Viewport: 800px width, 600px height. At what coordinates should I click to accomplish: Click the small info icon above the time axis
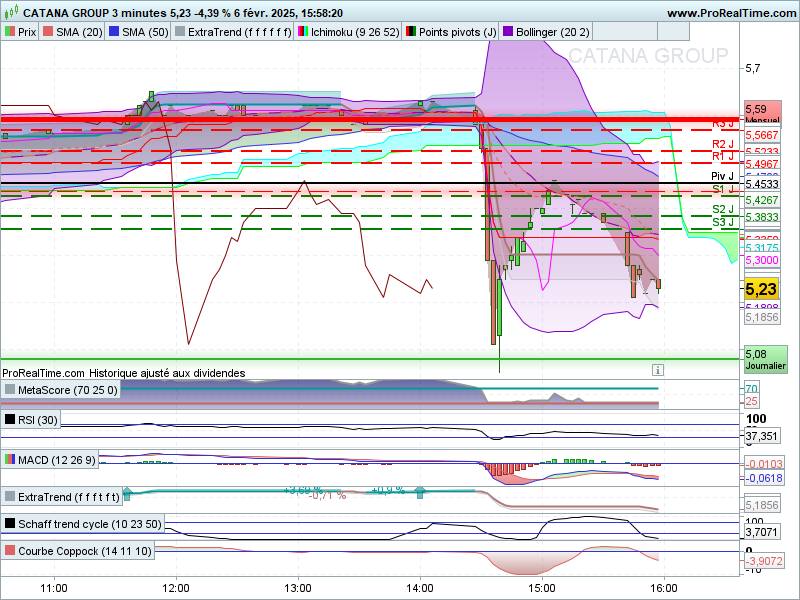[657, 368]
